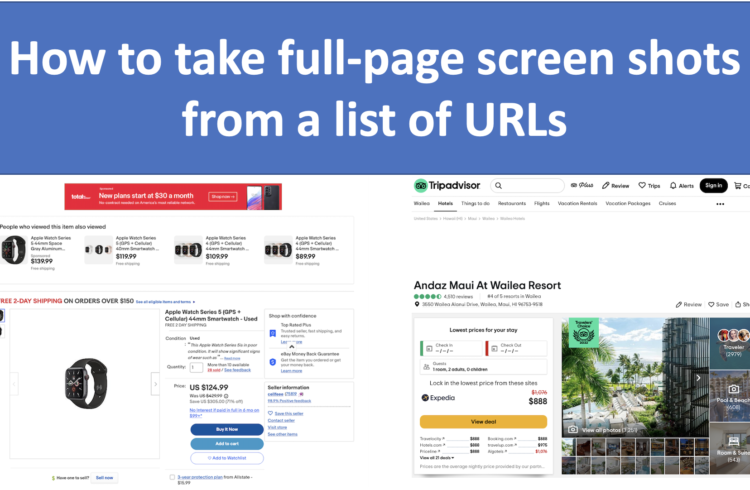Click the info icon beside Was price
The width and height of the screenshot is (750, 490).
pyautogui.click(x=226, y=396)
